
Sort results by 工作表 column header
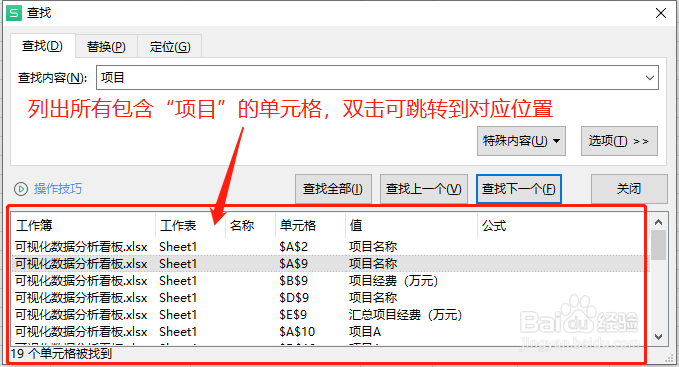tap(191, 225)
